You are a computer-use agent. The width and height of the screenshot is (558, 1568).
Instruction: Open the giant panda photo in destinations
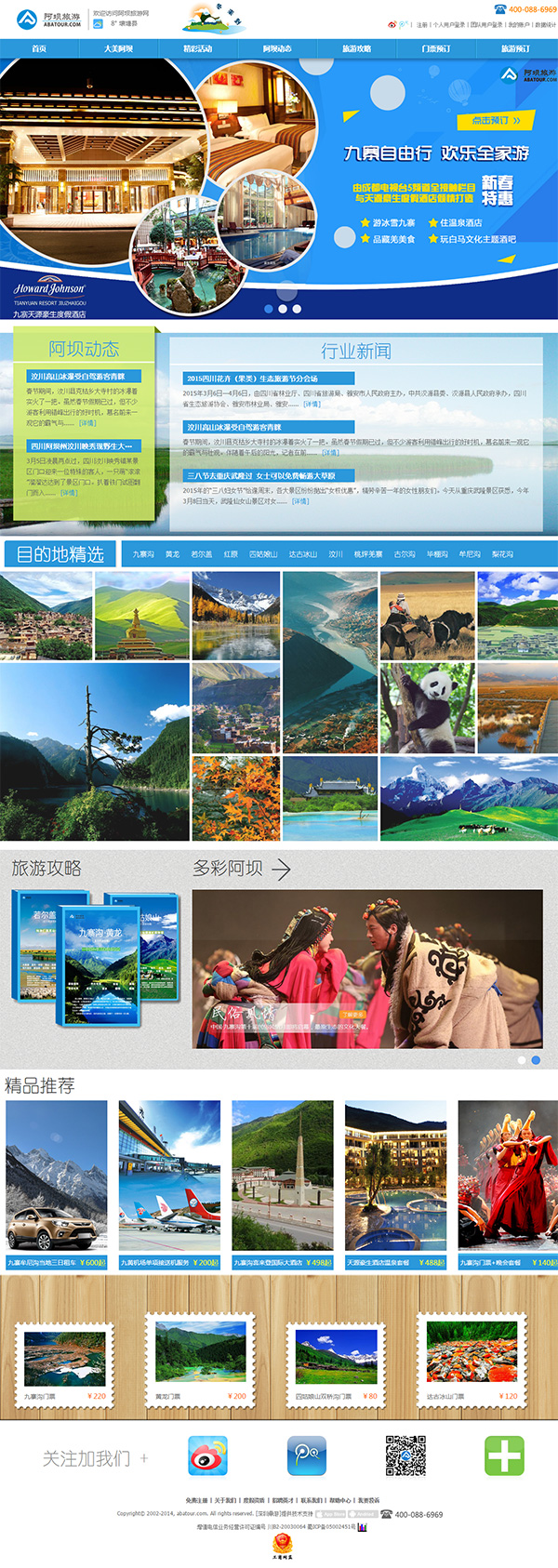tap(427, 708)
